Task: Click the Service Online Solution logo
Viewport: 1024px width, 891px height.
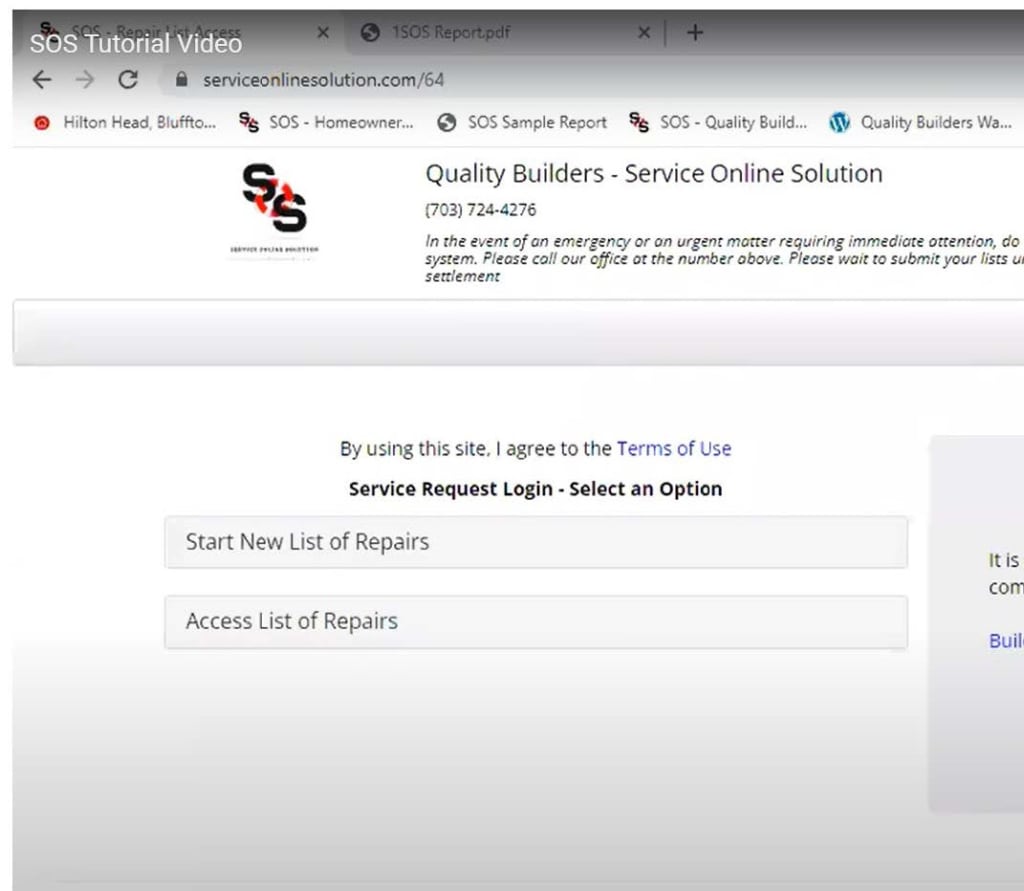Action: (x=274, y=207)
